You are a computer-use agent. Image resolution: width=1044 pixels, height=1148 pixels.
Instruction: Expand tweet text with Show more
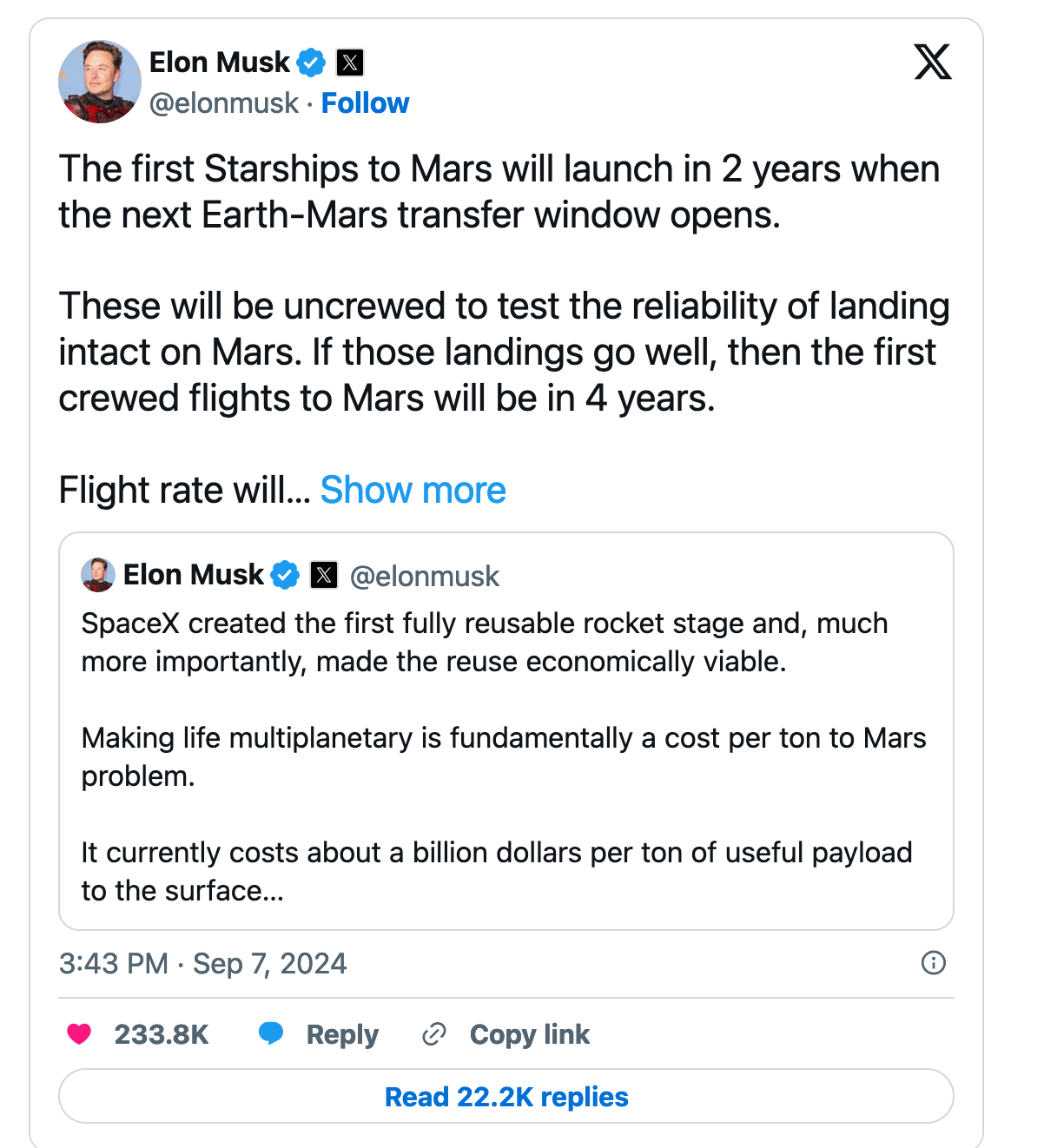(x=413, y=491)
